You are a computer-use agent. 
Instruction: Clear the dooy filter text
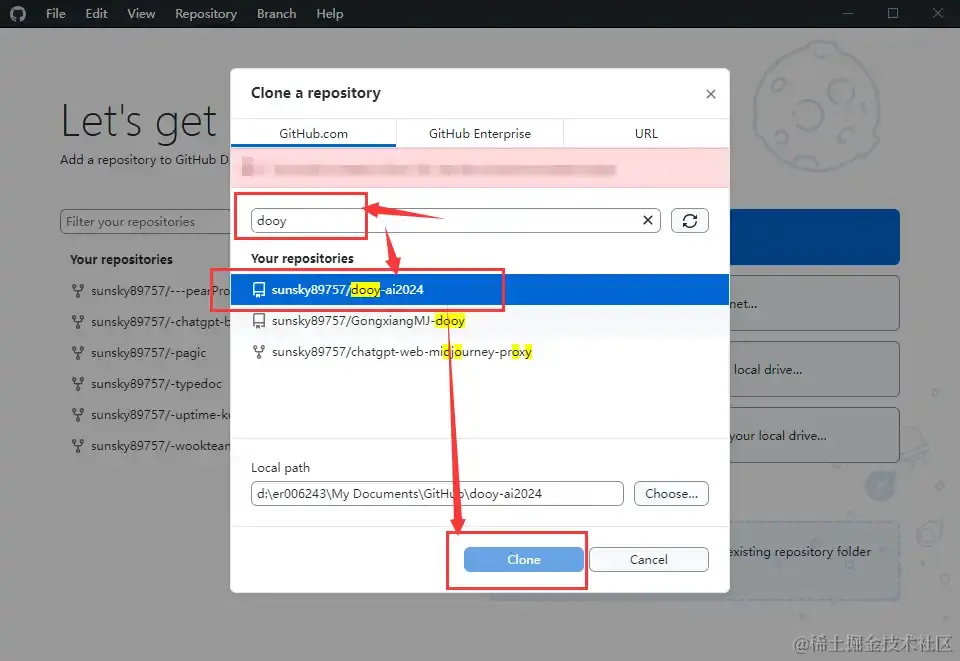[x=648, y=220]
